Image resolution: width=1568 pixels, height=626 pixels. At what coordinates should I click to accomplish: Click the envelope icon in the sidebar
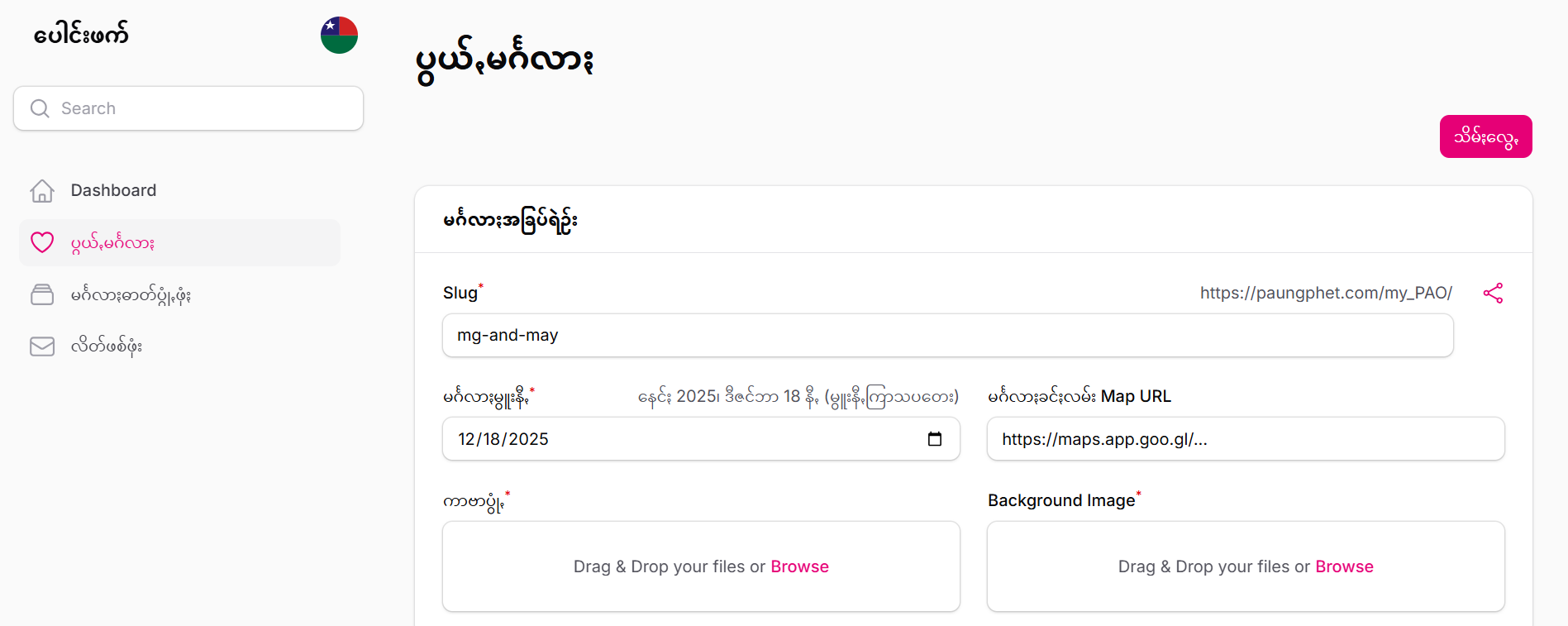point(42,346)
